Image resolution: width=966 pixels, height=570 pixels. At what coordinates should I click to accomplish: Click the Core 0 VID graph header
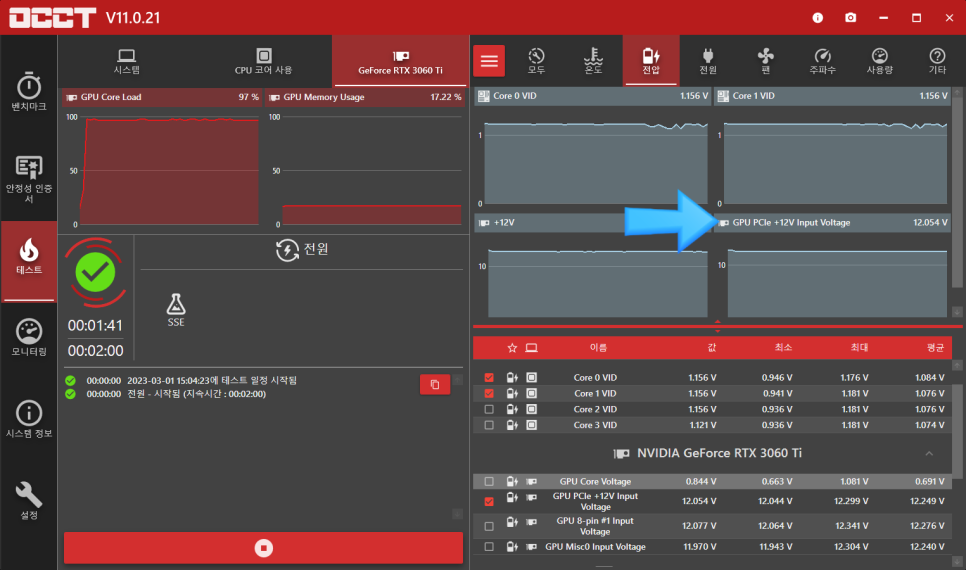pos(593,96)
